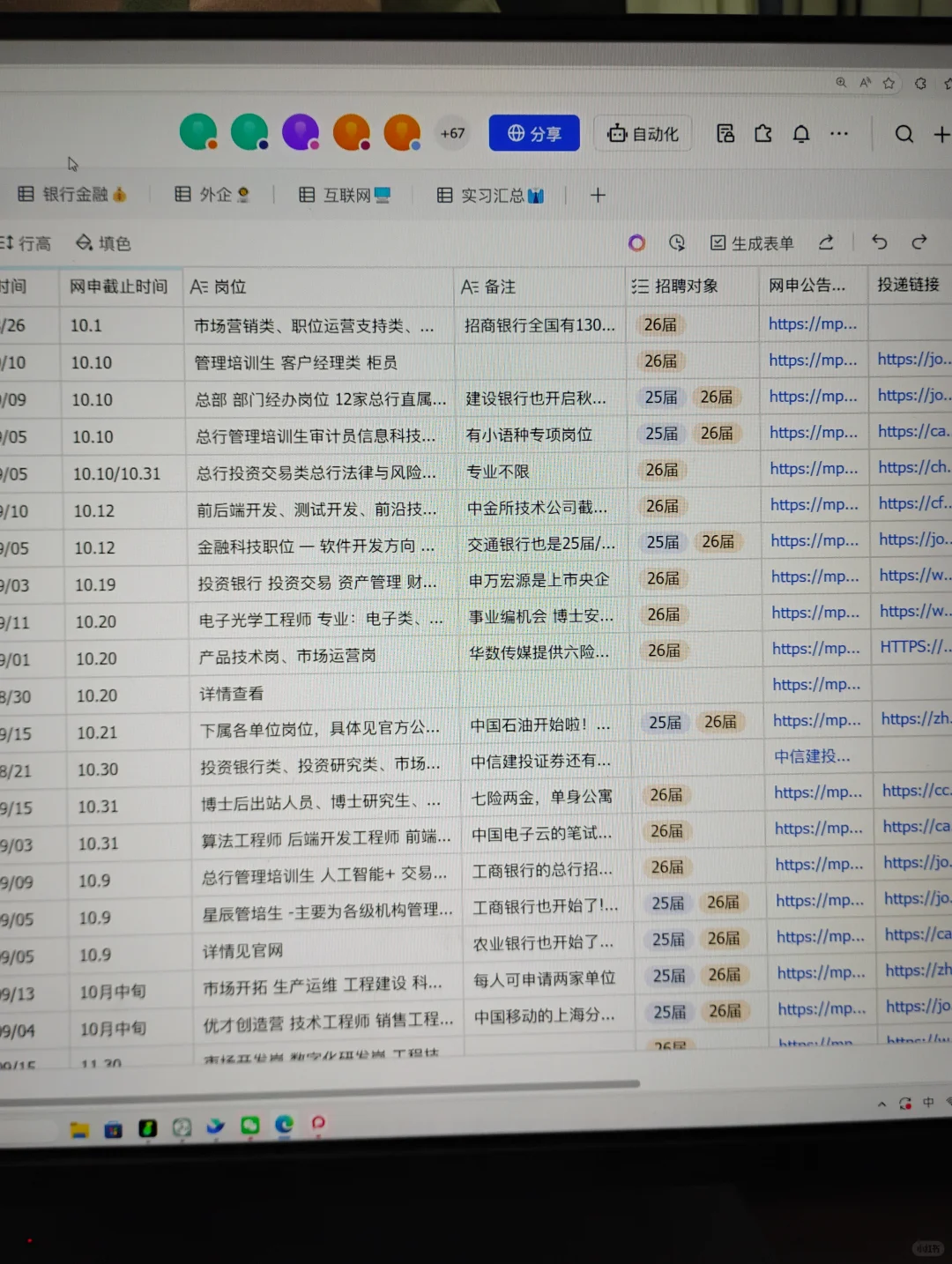952x1264 pixels.
Task: Switch to the 银行金融 sheet tab
Action: coord(72,194)
